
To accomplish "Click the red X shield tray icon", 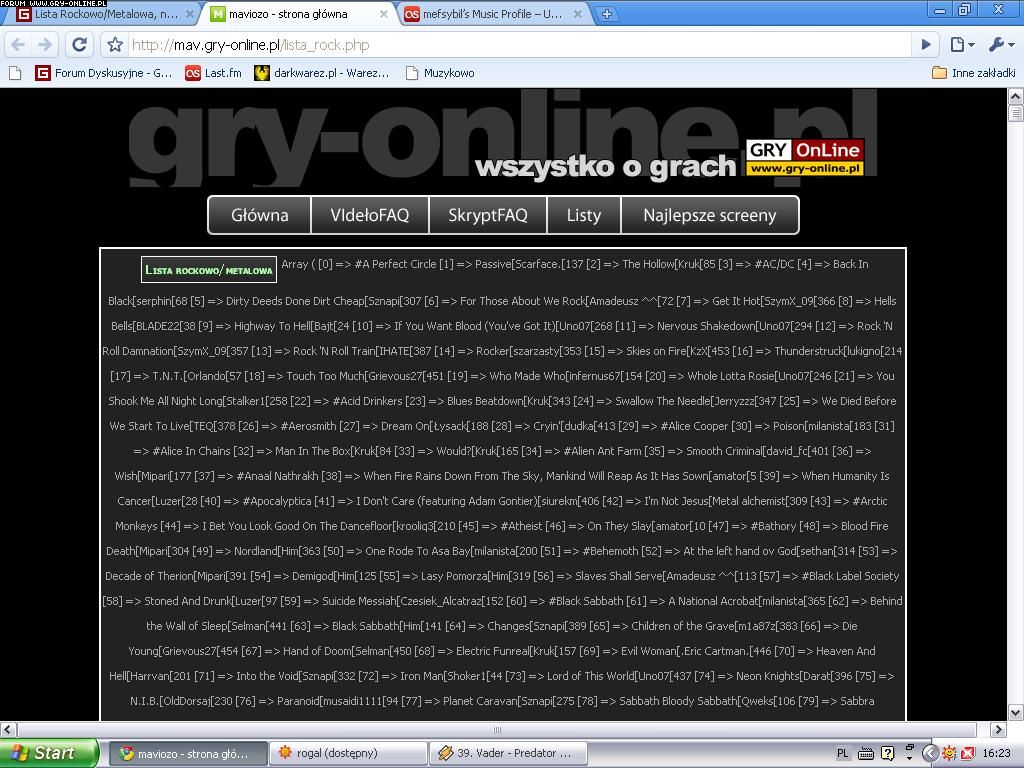I will pyautogui.click(x=967, y=754).
